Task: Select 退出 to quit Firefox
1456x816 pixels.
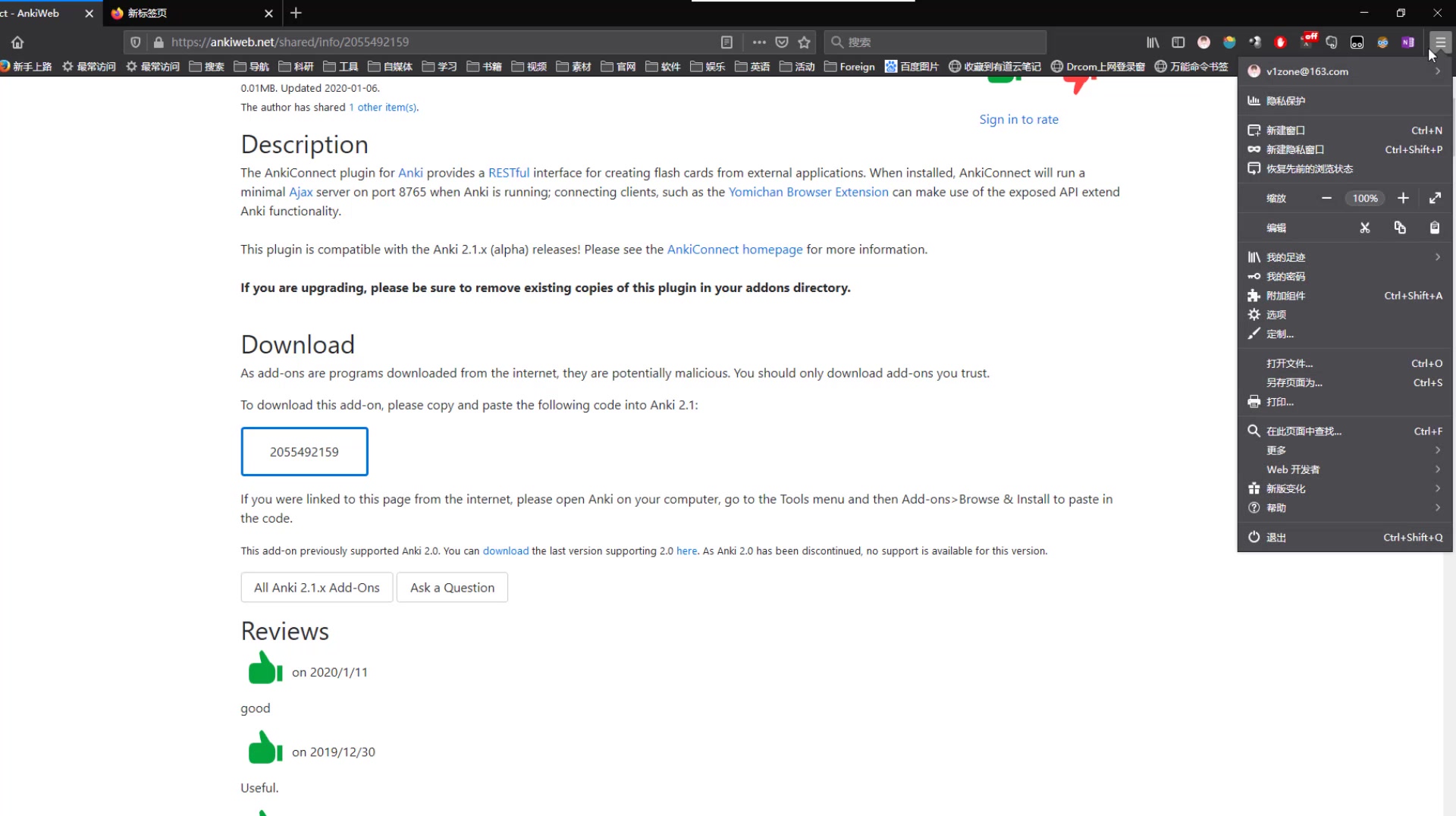Action: pos(1345,537)
